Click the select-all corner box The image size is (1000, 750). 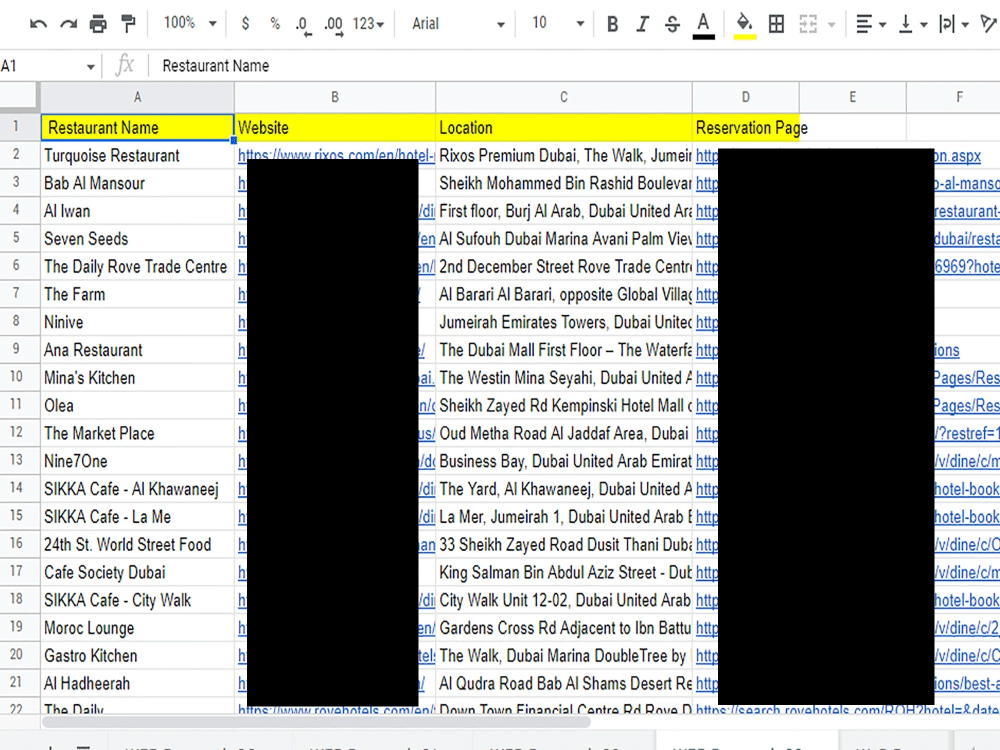18,96
